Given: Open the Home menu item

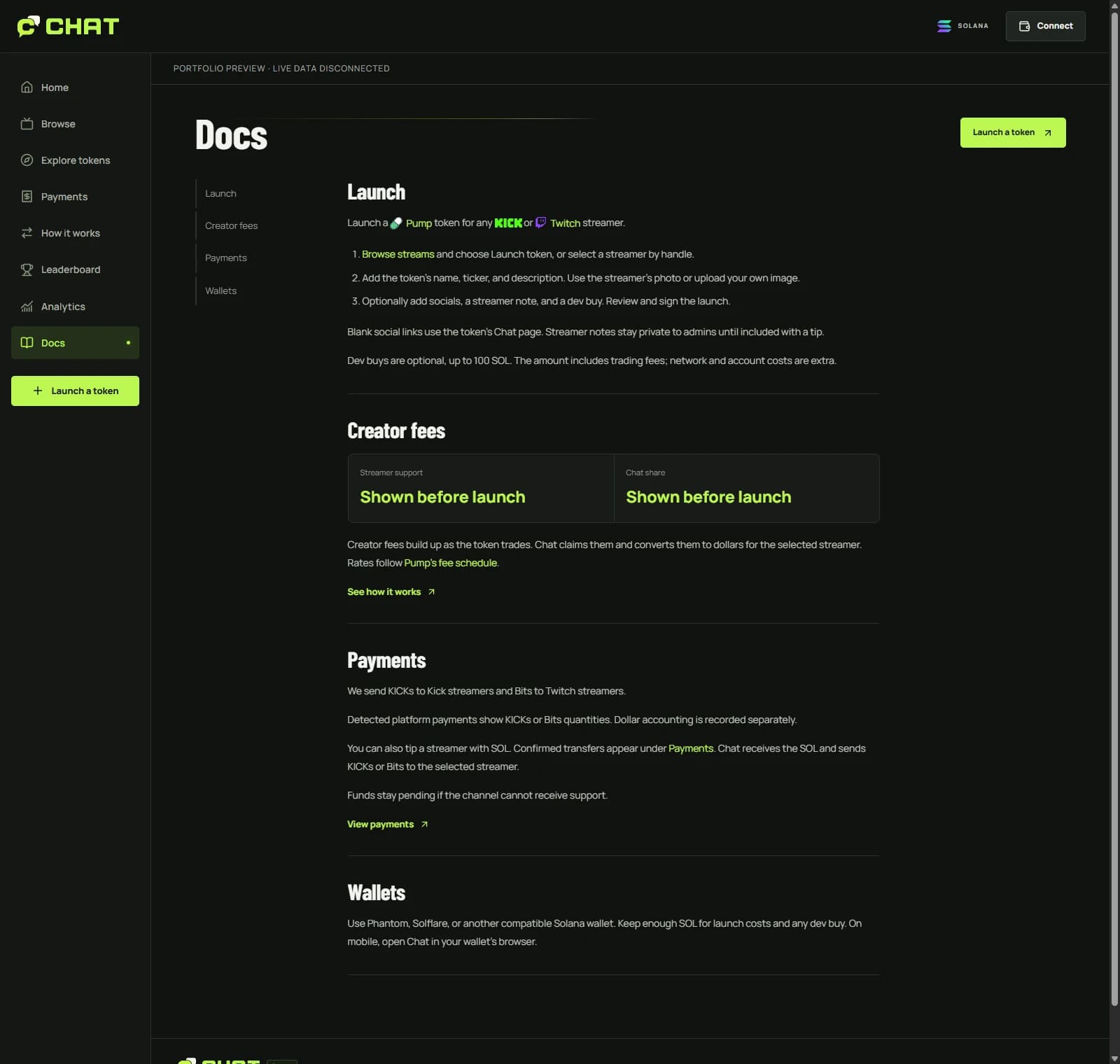Looking at the screenshot, I should (75, 87).
